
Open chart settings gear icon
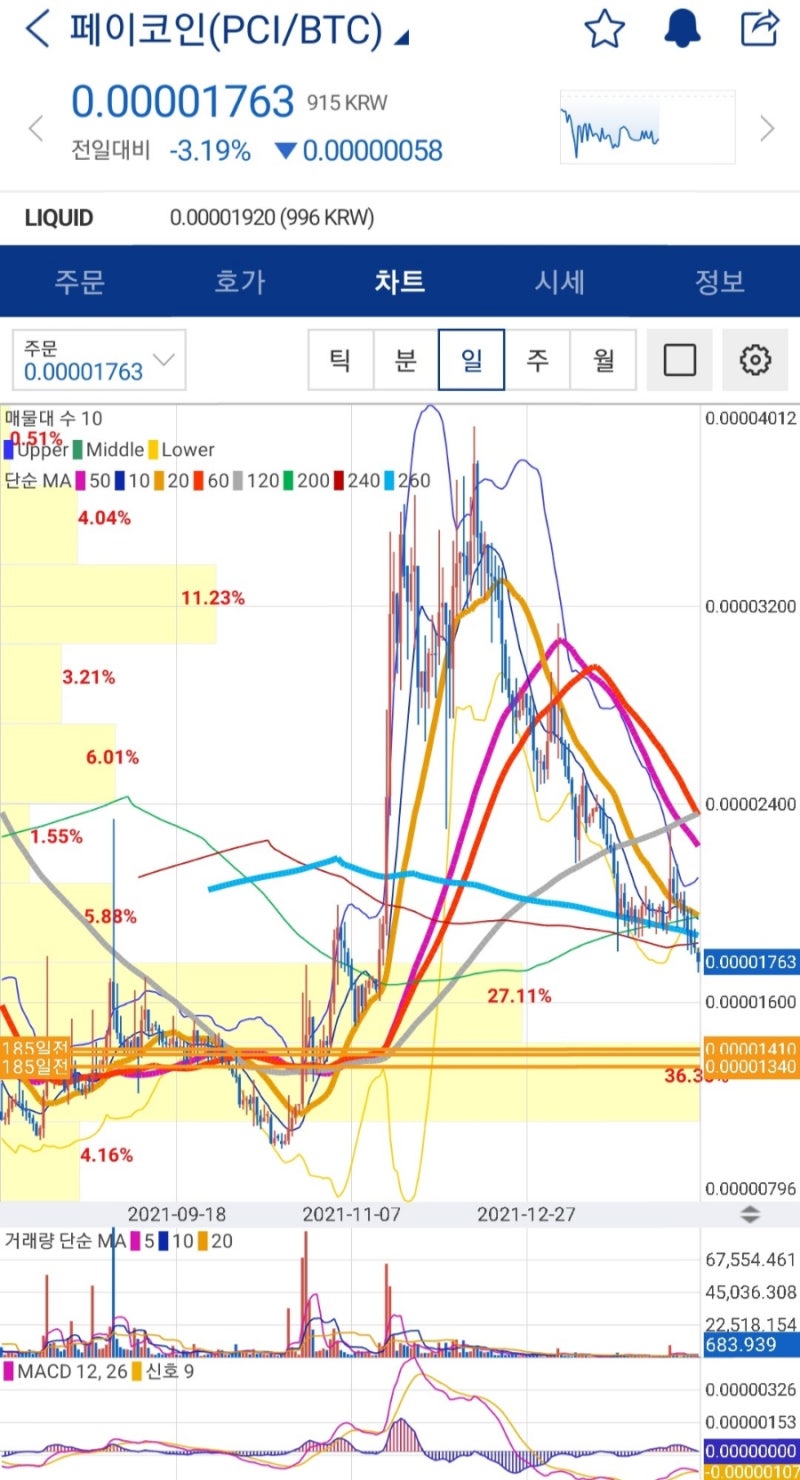(x=755, y=359)
